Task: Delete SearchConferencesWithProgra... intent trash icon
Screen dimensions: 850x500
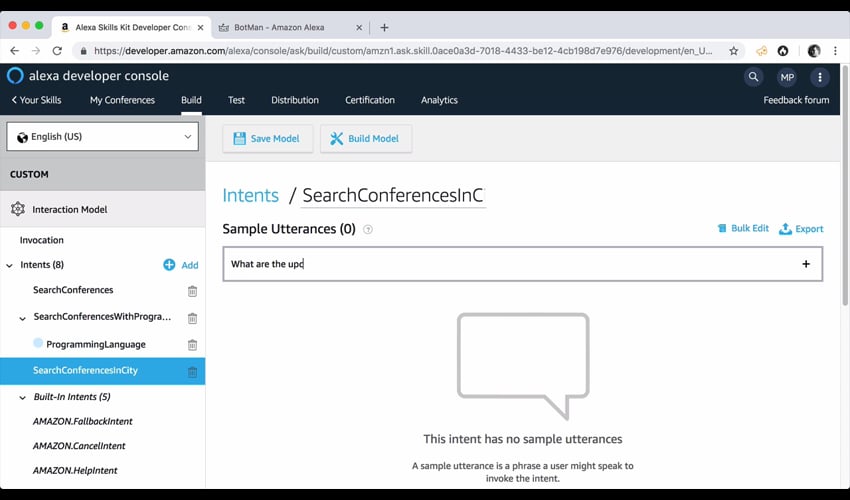Action: pyautogui.click(x=192, y=318)
